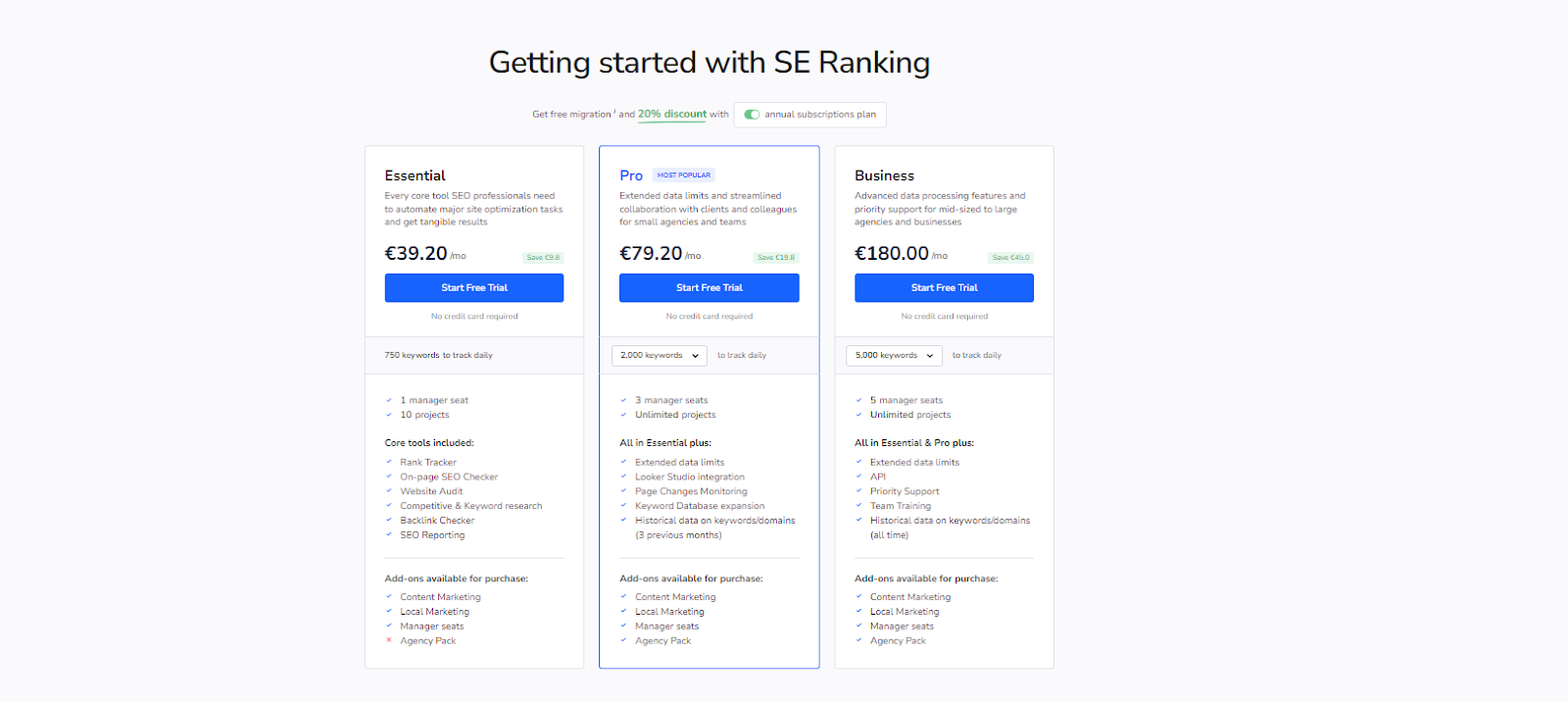The image size is (1568, 702).
Task: Click the checkmark next to API in Business
Action: click(859, 477)
